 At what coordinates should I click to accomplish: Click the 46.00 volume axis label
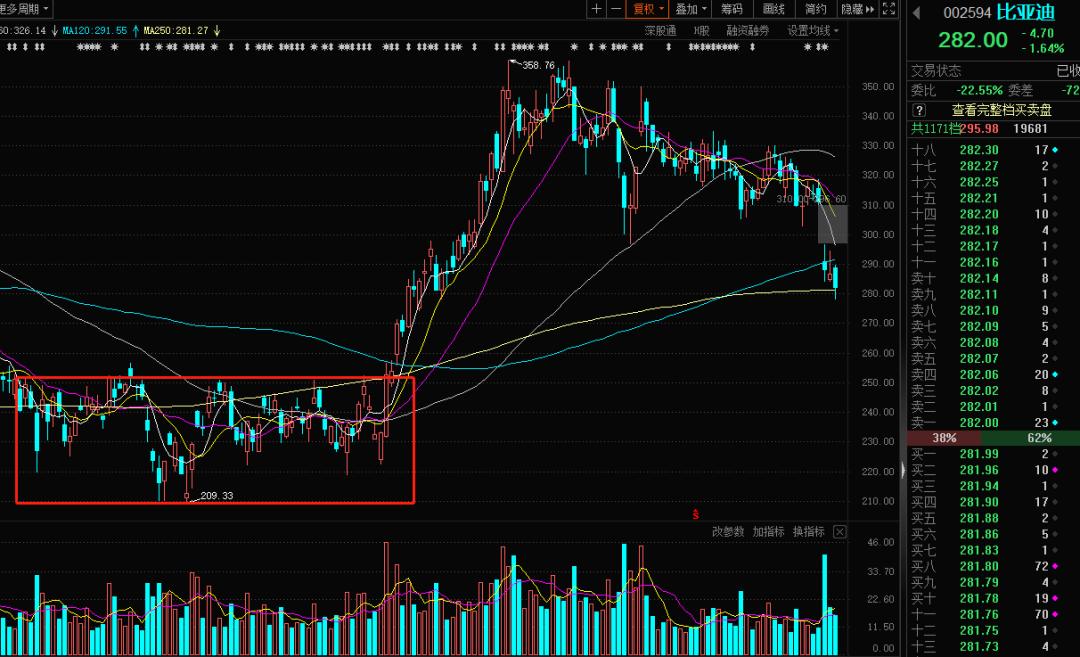coord(881,543)
